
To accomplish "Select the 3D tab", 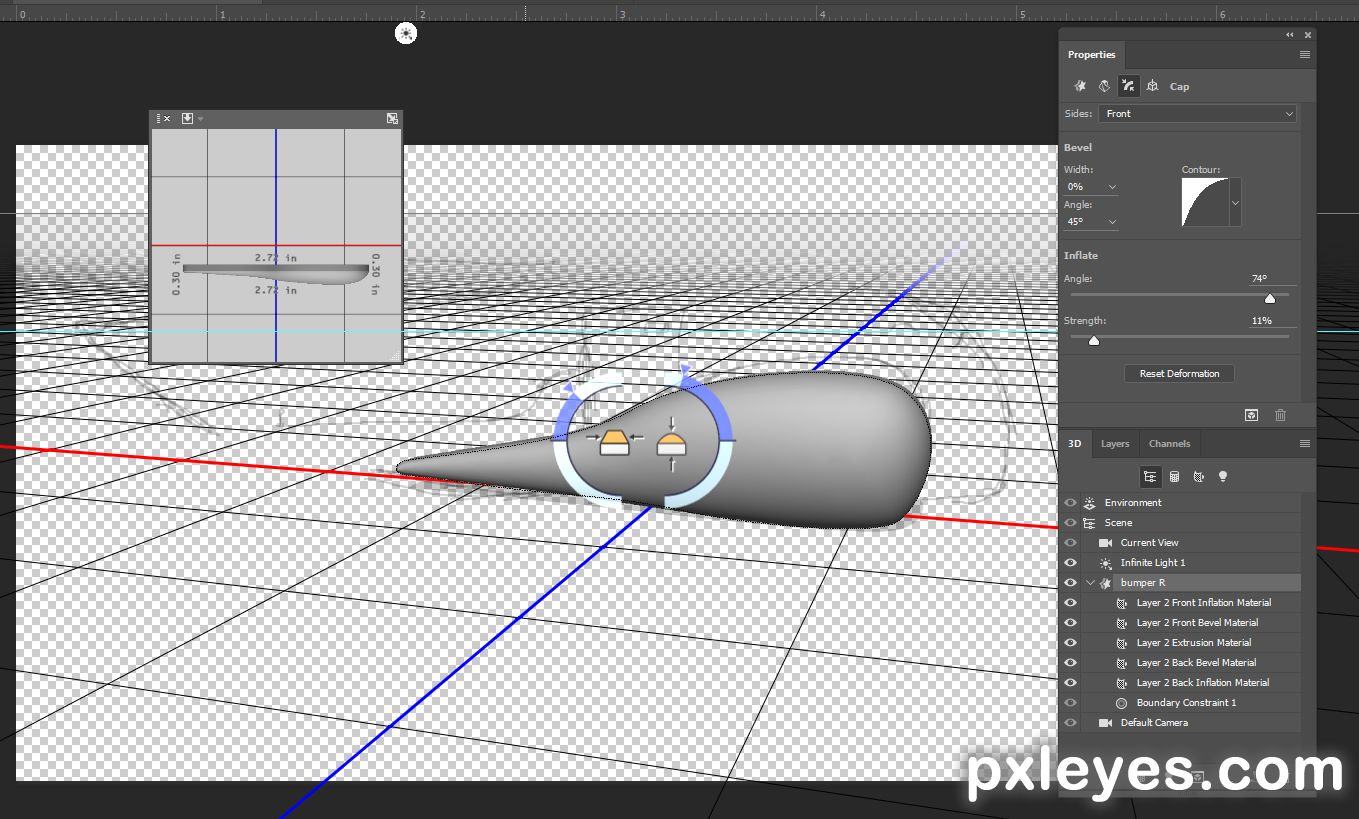I will 1075,444.
